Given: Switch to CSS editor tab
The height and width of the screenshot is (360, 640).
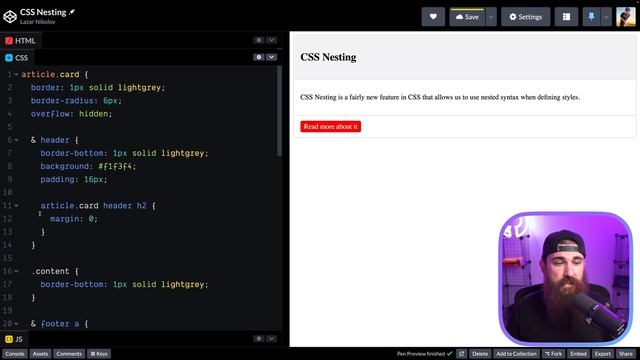Looking at the screenshot, I should (x=17, y=58).
